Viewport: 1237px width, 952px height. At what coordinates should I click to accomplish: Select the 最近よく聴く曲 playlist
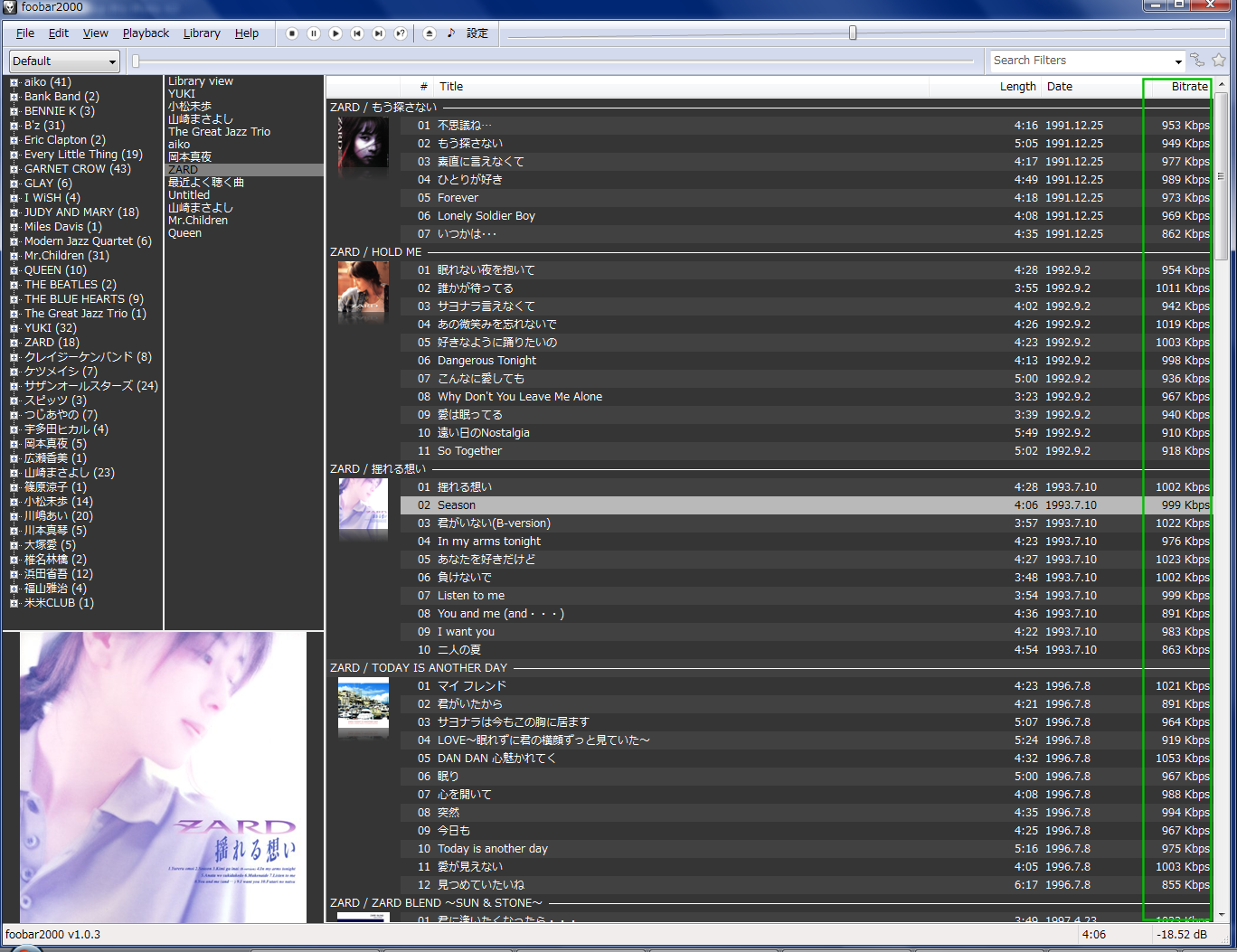[x=206, y=183]
